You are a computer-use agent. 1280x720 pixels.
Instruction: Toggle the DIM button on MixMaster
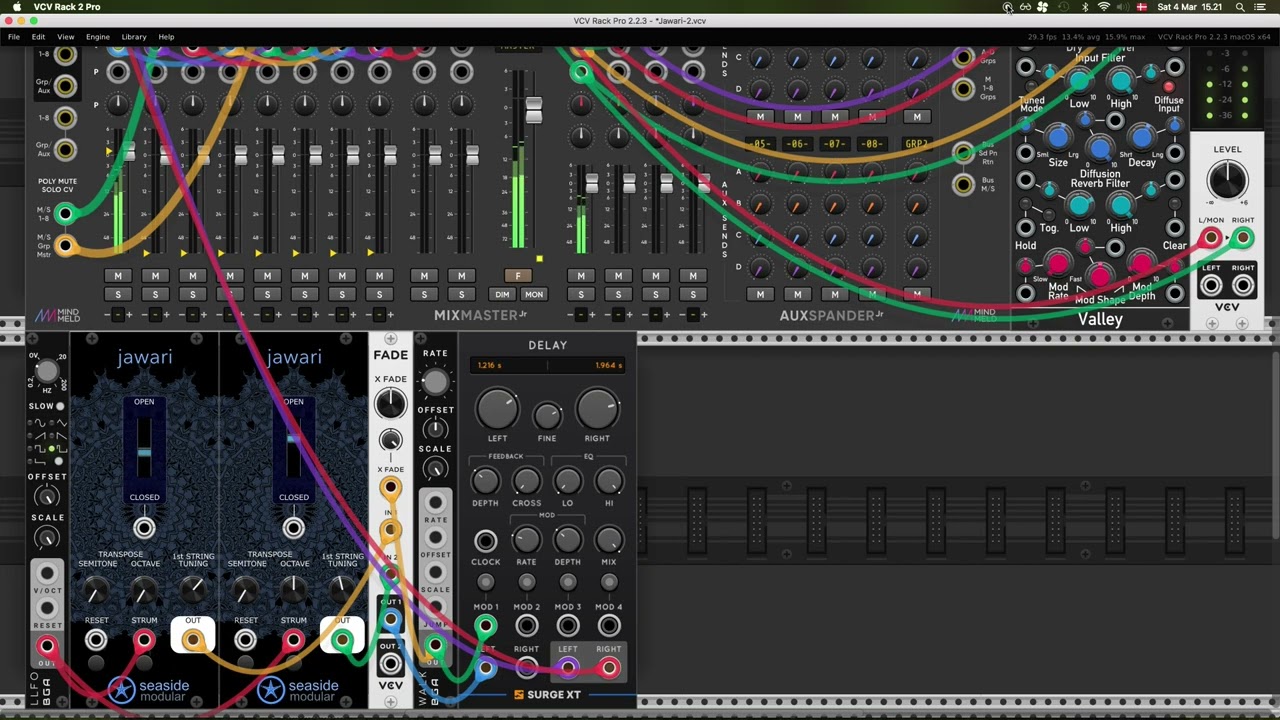tap(502, 294)
